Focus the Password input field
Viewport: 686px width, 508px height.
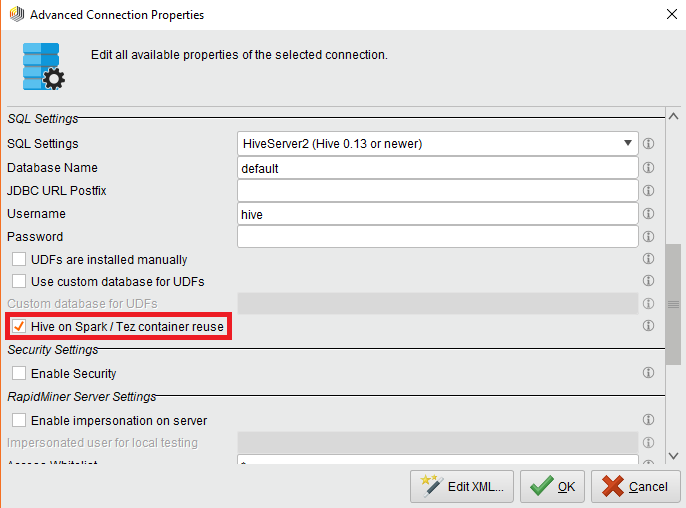point(437,237)
